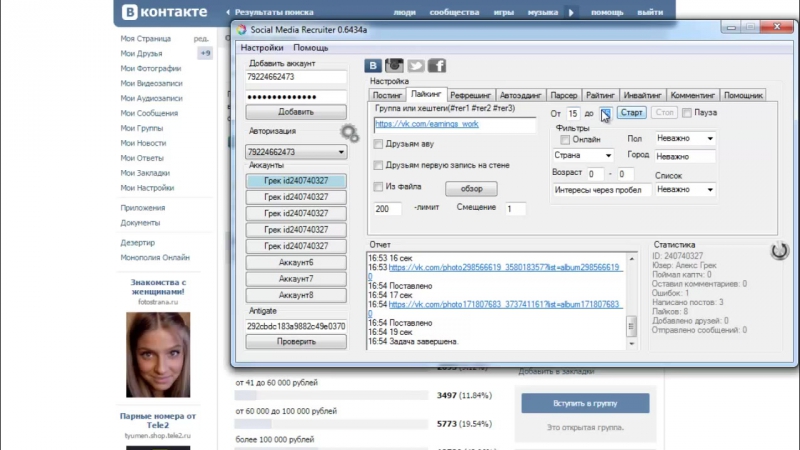The image size is (800, 450).
Task: Click the Отчет scrollbar thumb
Action: [x=632, y=327]
